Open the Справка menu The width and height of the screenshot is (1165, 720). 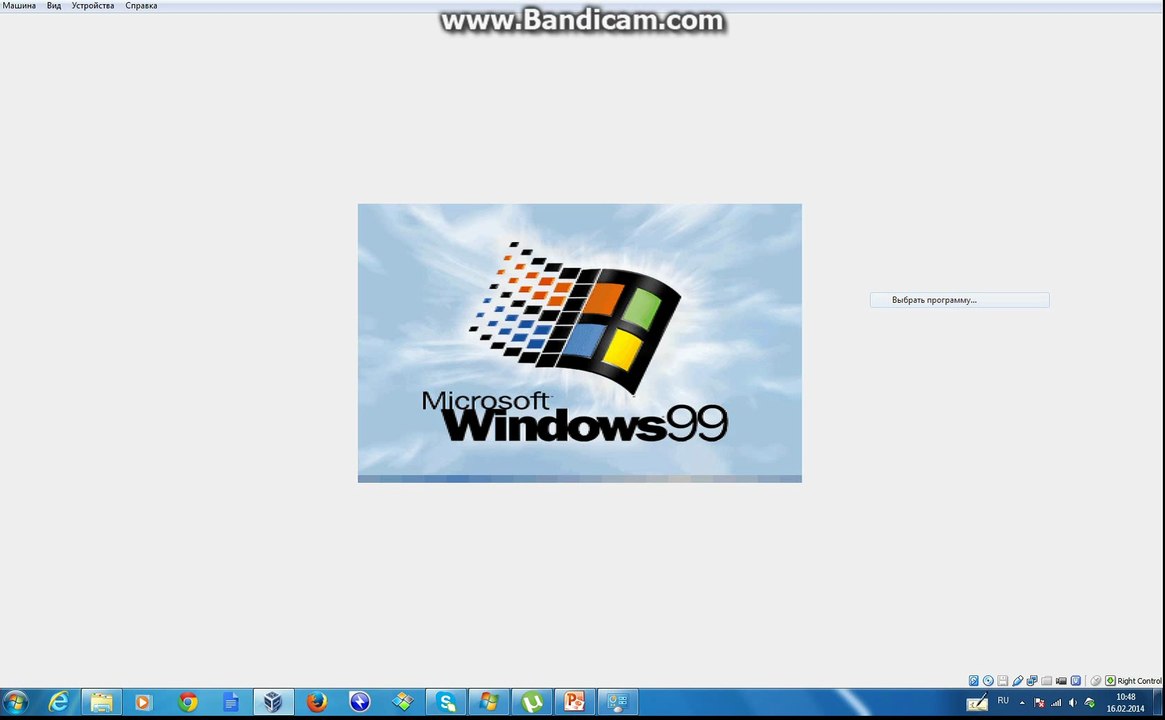141,5
